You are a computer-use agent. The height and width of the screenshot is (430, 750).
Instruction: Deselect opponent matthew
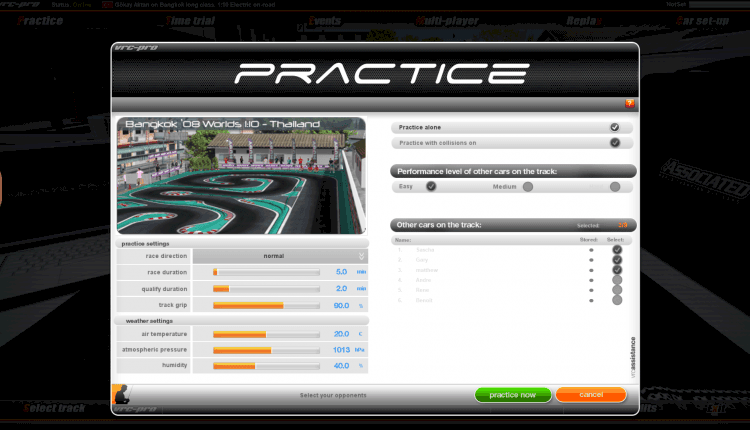coord(617,270)
